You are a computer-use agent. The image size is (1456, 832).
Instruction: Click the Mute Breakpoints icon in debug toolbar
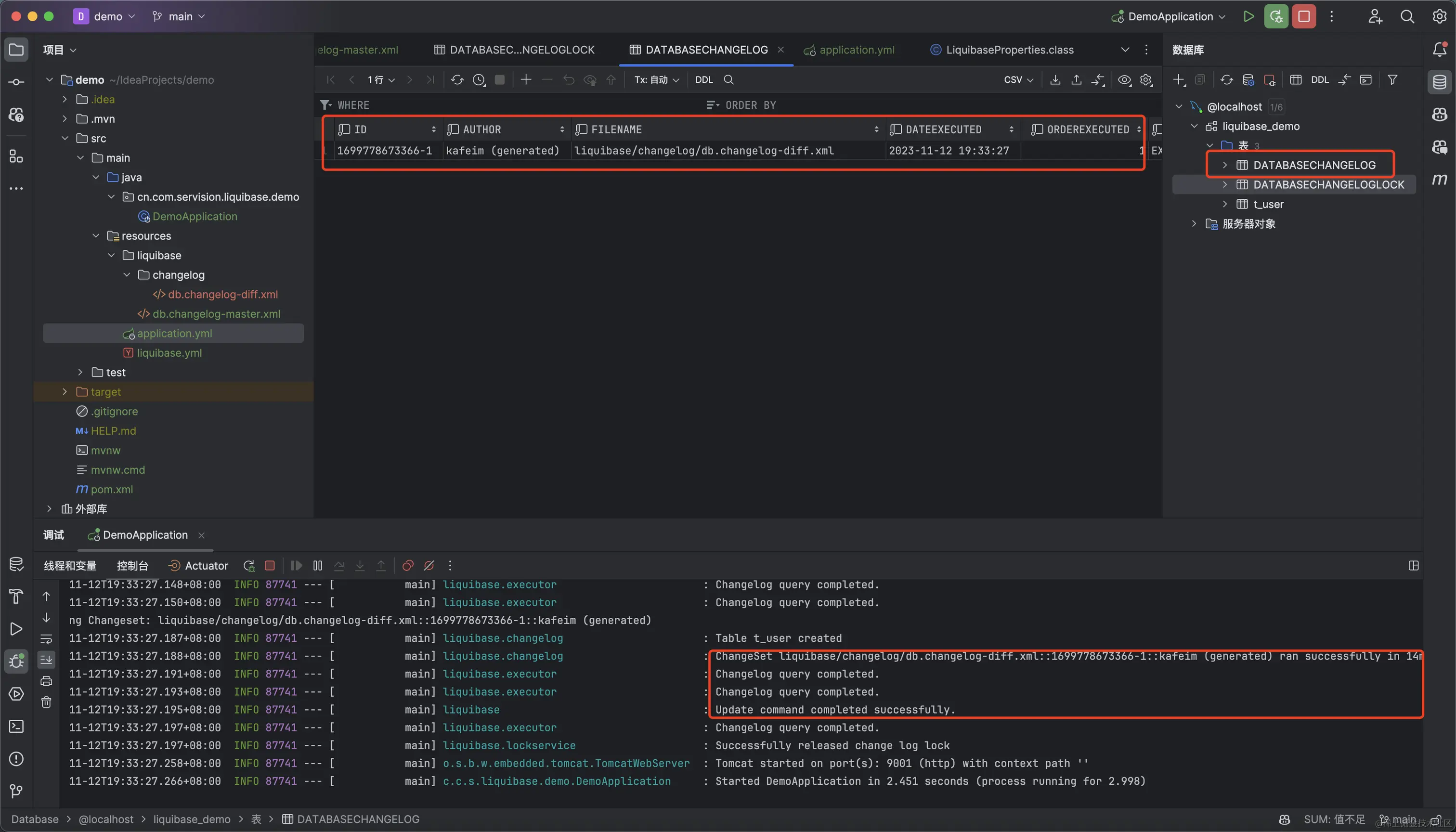(429, 566)
